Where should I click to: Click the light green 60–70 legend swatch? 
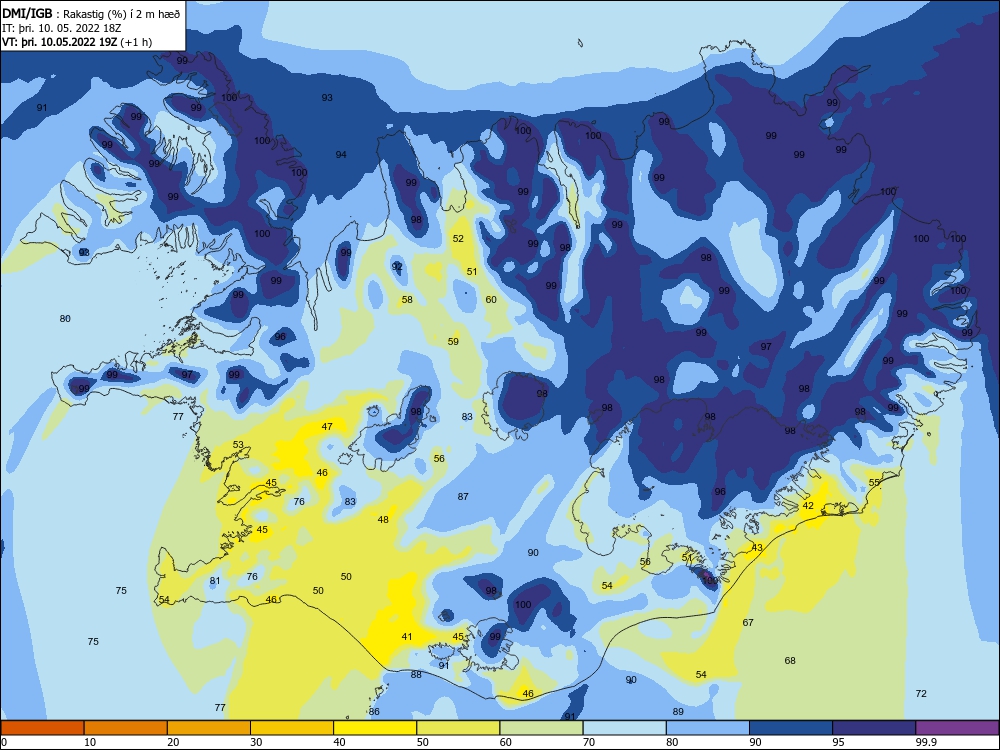click(541, 728)
